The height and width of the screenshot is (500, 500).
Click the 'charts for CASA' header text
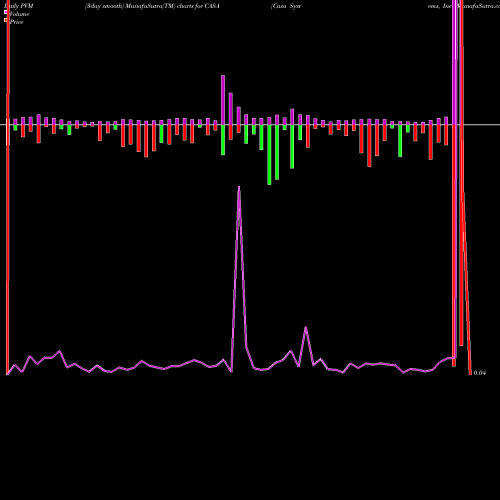point(198,6)
